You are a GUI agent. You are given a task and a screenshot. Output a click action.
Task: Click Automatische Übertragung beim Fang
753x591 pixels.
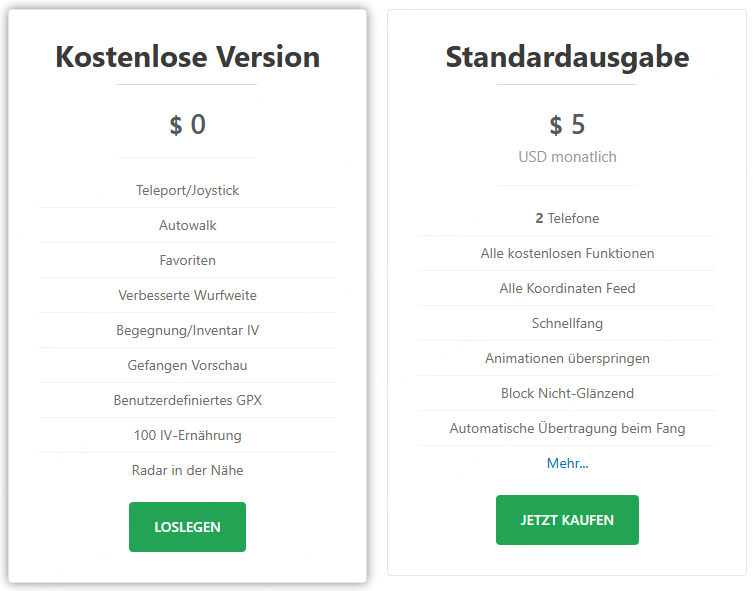[567, 428]
